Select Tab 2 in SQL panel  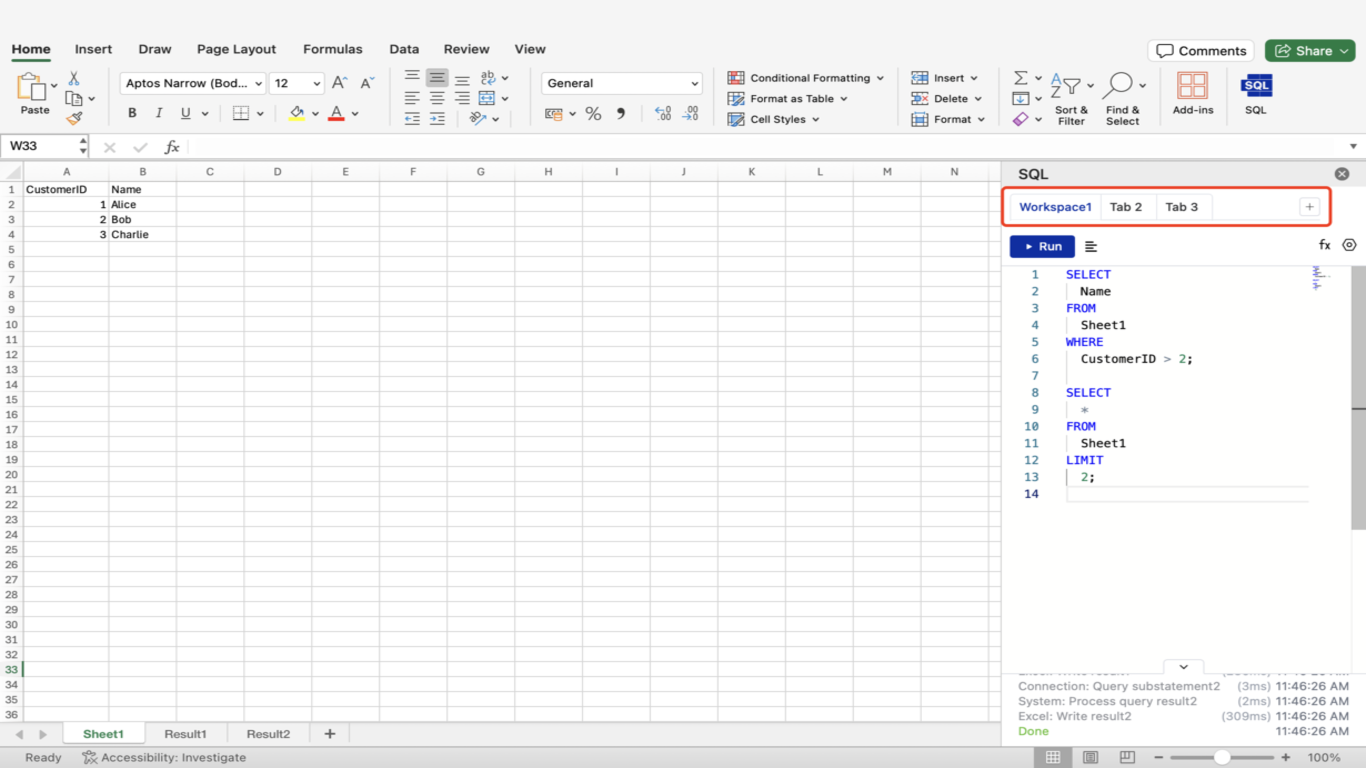[1126, 207]
